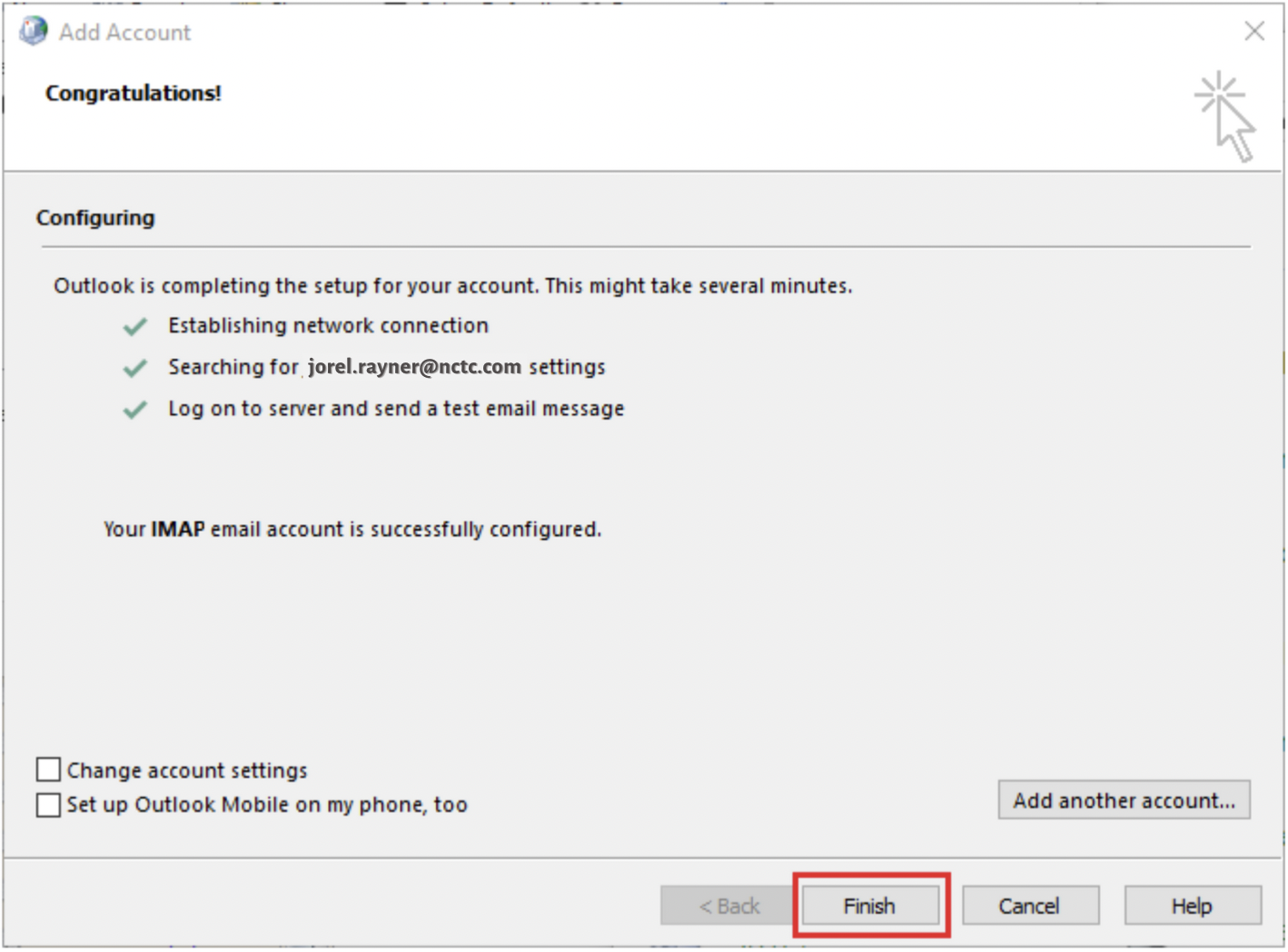The image size is (1288, 952).
Task: Click the checkmark next to Searching for settings
Action: coord(134,367)
